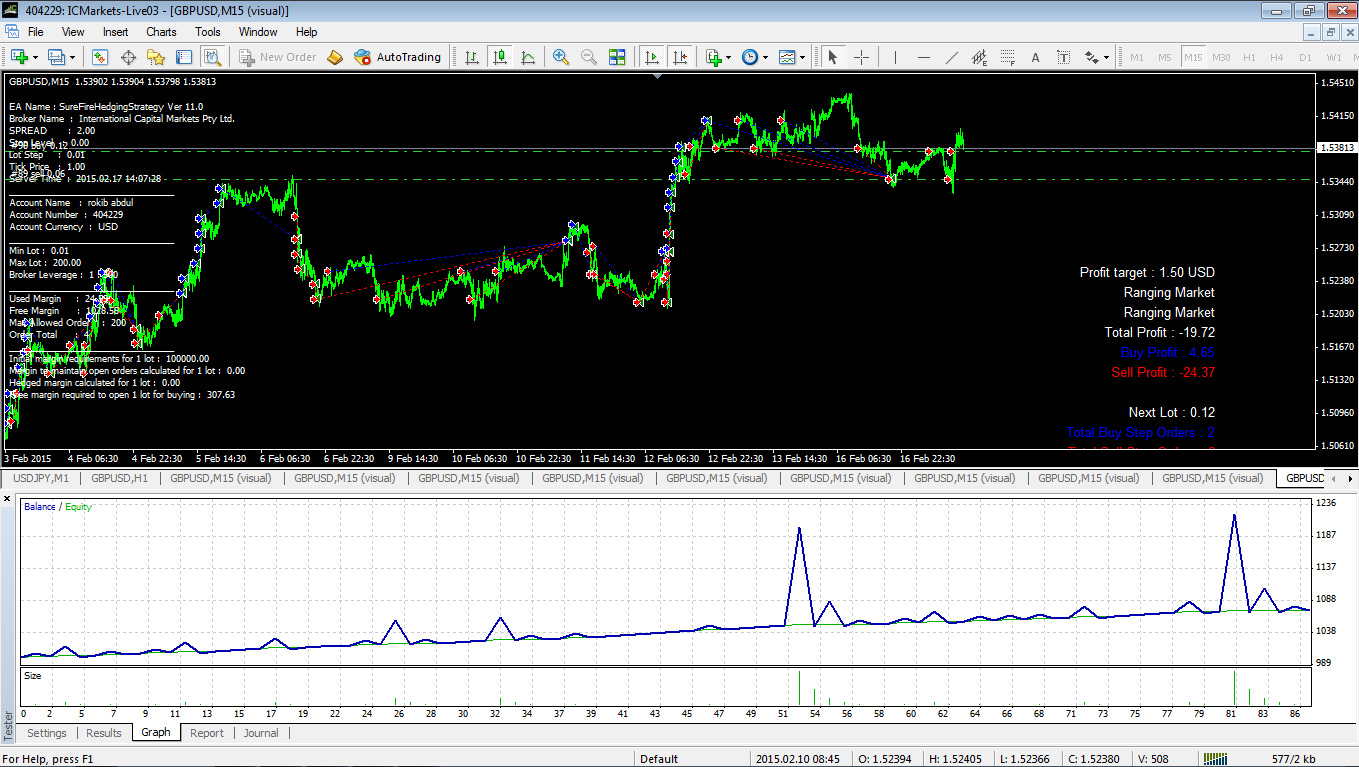
Task: Choose the Fibonacci retracement tool
Action: click(x=1007, y=57)
